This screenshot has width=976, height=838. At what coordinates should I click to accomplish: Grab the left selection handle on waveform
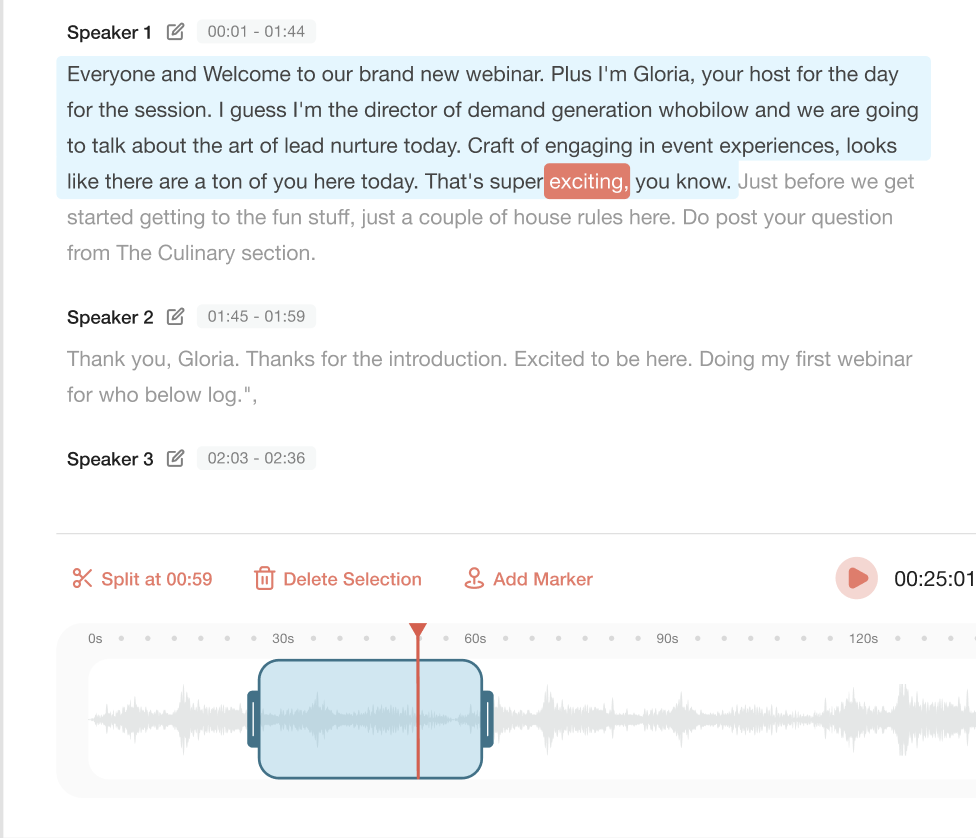253,719
